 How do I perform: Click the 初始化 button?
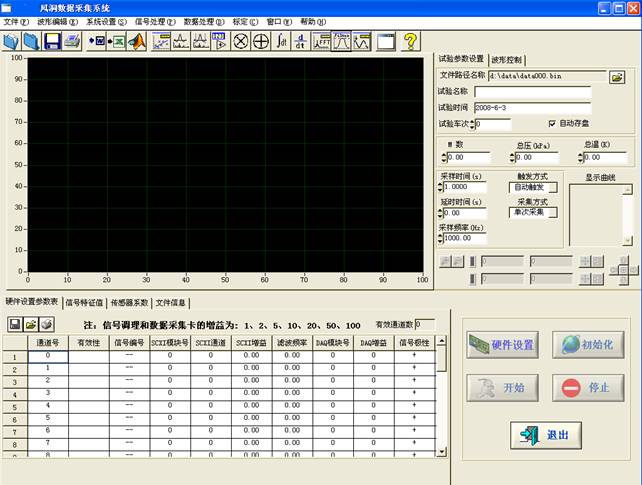click(588, 345)
